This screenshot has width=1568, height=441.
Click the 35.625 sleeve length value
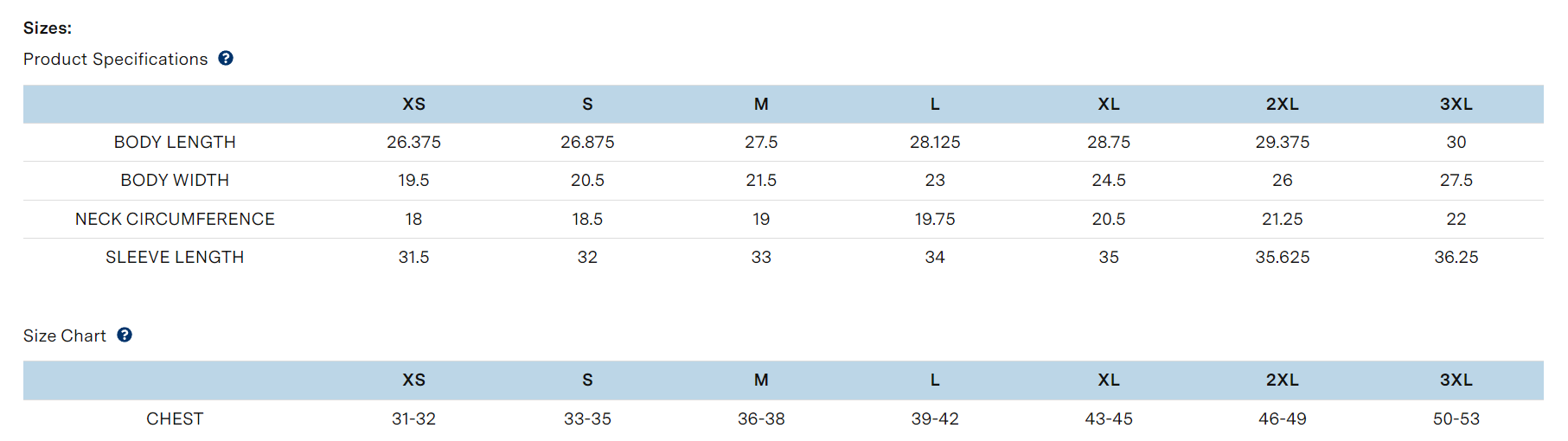[x=1282, y=257]
